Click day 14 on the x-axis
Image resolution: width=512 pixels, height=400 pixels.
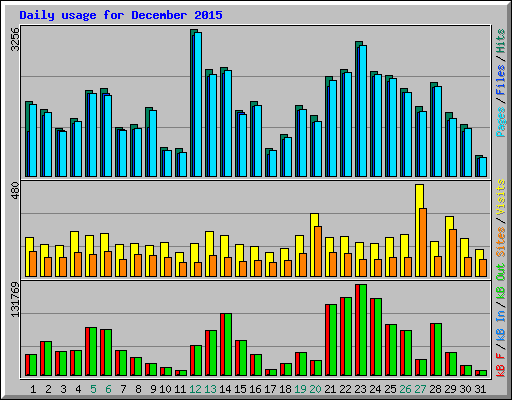click(226, 389)
